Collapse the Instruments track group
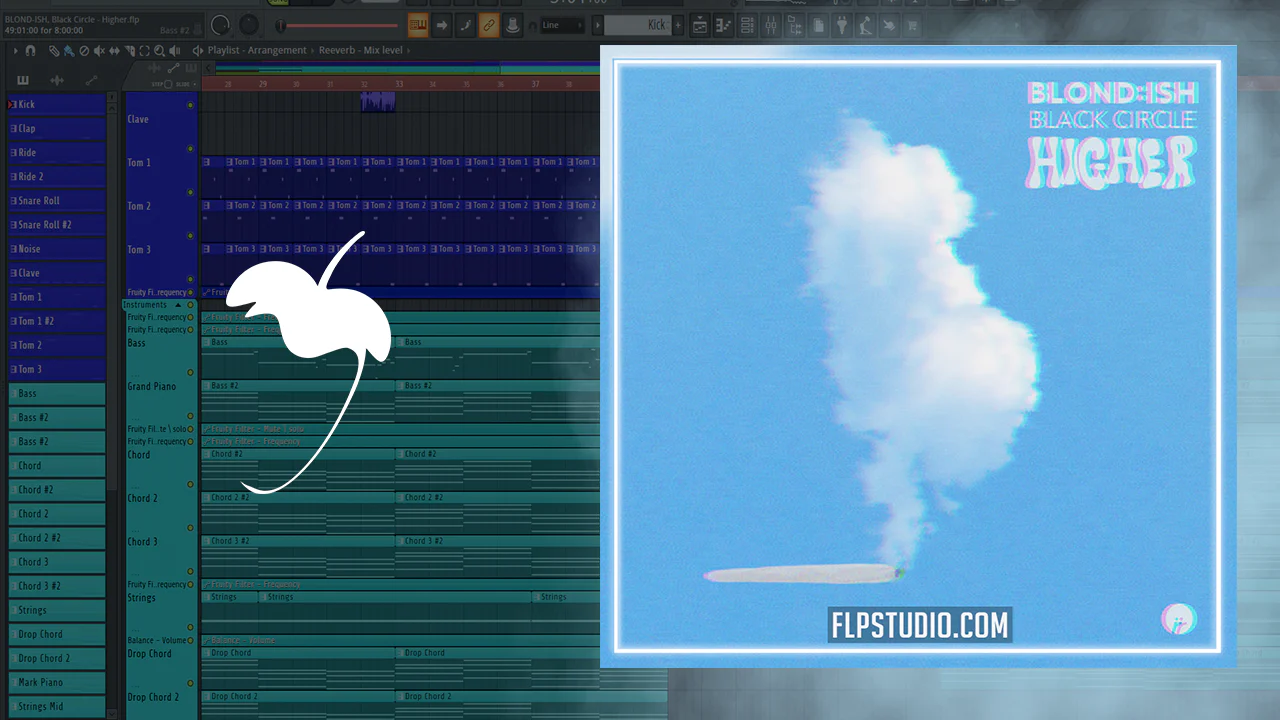1280x720 pixels. [x=178, y=304]
